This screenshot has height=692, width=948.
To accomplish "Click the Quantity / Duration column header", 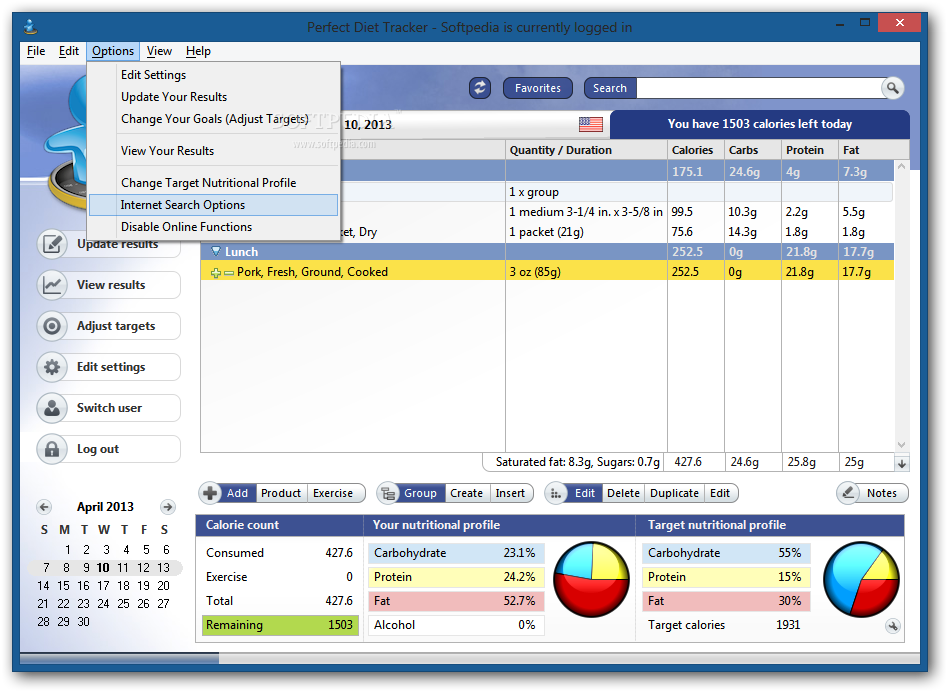I will tap(586, 150).
